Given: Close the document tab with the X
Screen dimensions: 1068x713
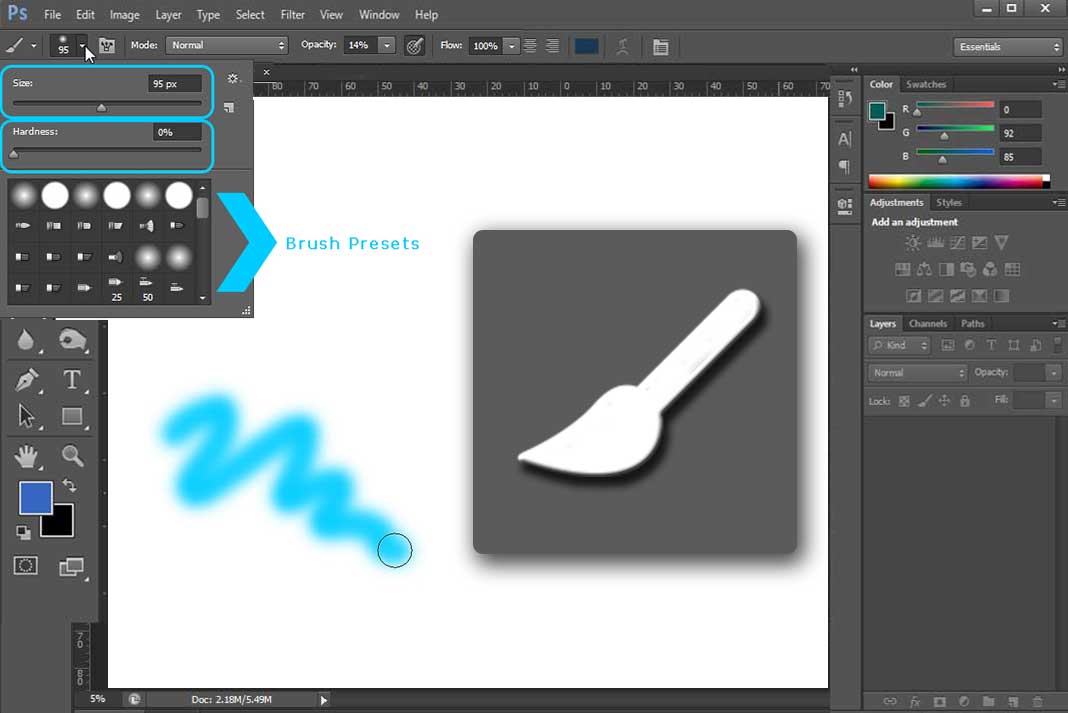Looking at the screenshot, I should [266, 72].
